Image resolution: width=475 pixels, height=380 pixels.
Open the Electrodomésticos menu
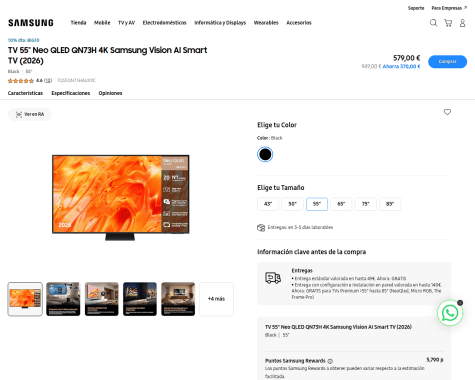[164, 23]
